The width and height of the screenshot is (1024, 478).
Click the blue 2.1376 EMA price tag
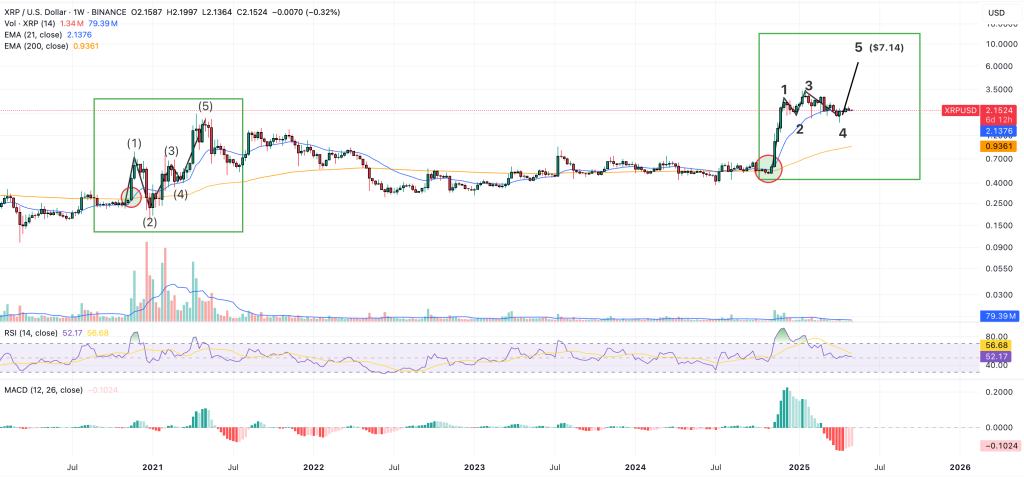pos(999,131)
